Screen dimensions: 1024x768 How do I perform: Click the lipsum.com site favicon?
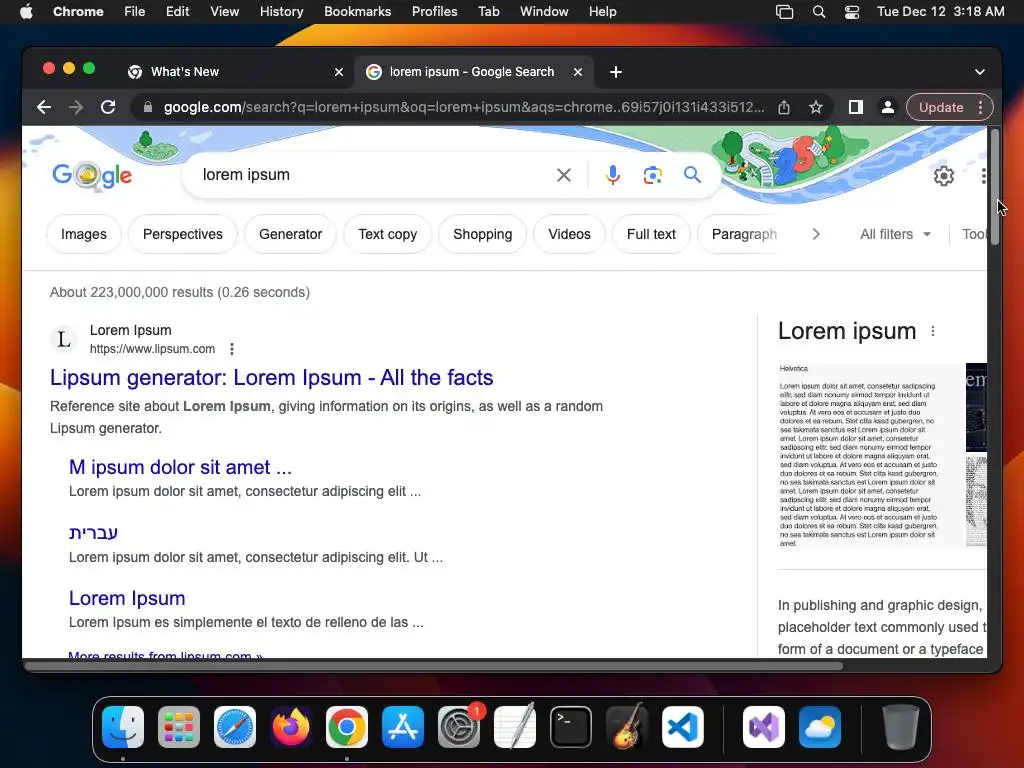tap(64, 340)
